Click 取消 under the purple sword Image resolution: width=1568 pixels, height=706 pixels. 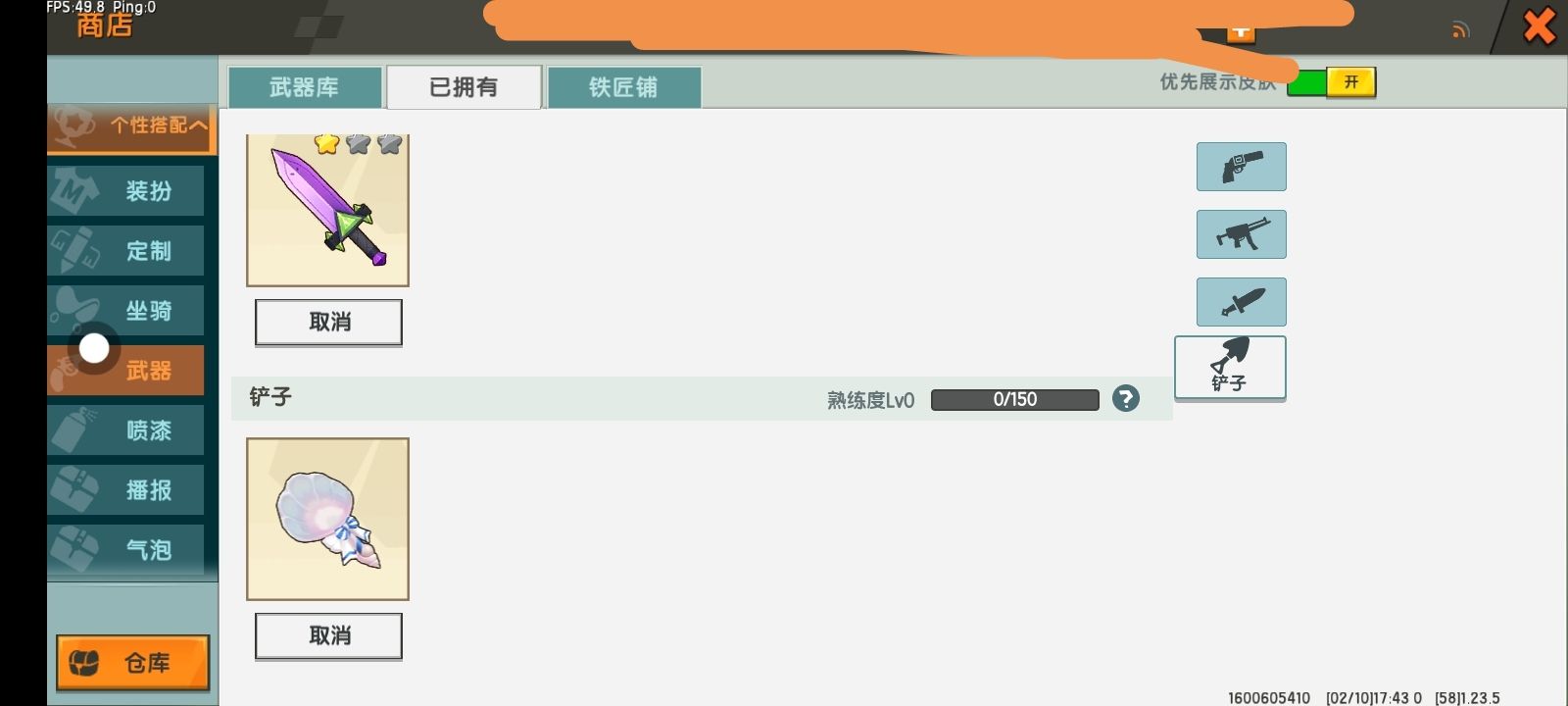[x=328, y=322]
